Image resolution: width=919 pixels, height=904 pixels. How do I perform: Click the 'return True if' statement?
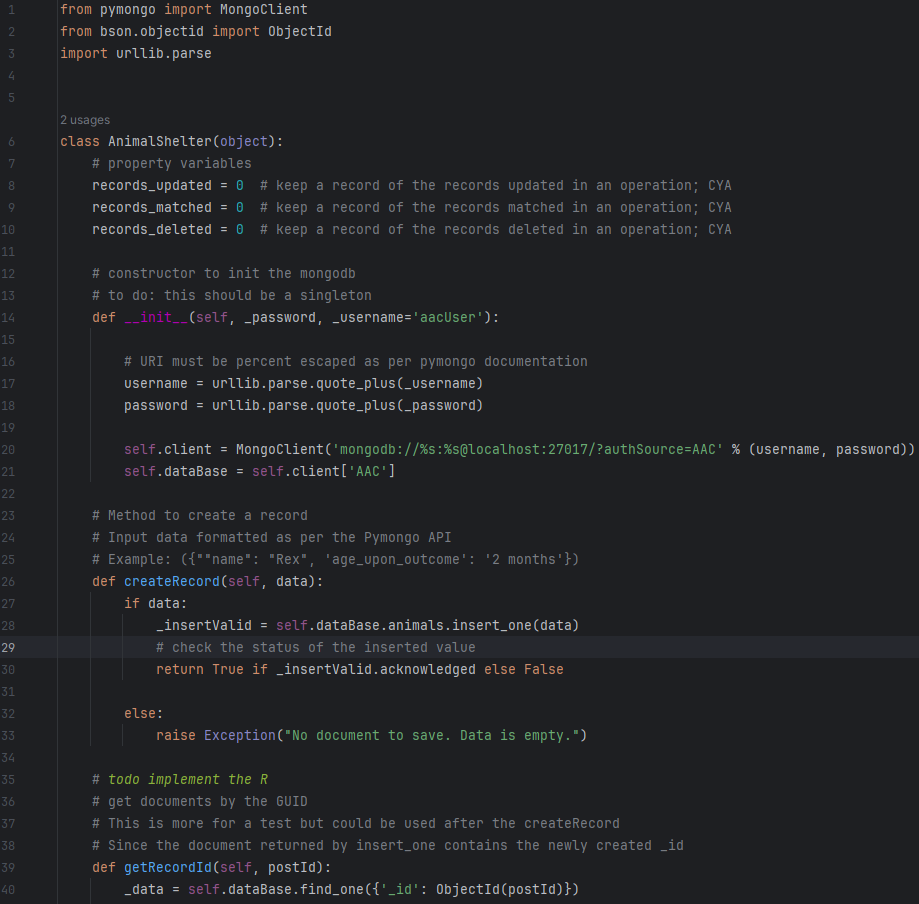coord(359,669)
